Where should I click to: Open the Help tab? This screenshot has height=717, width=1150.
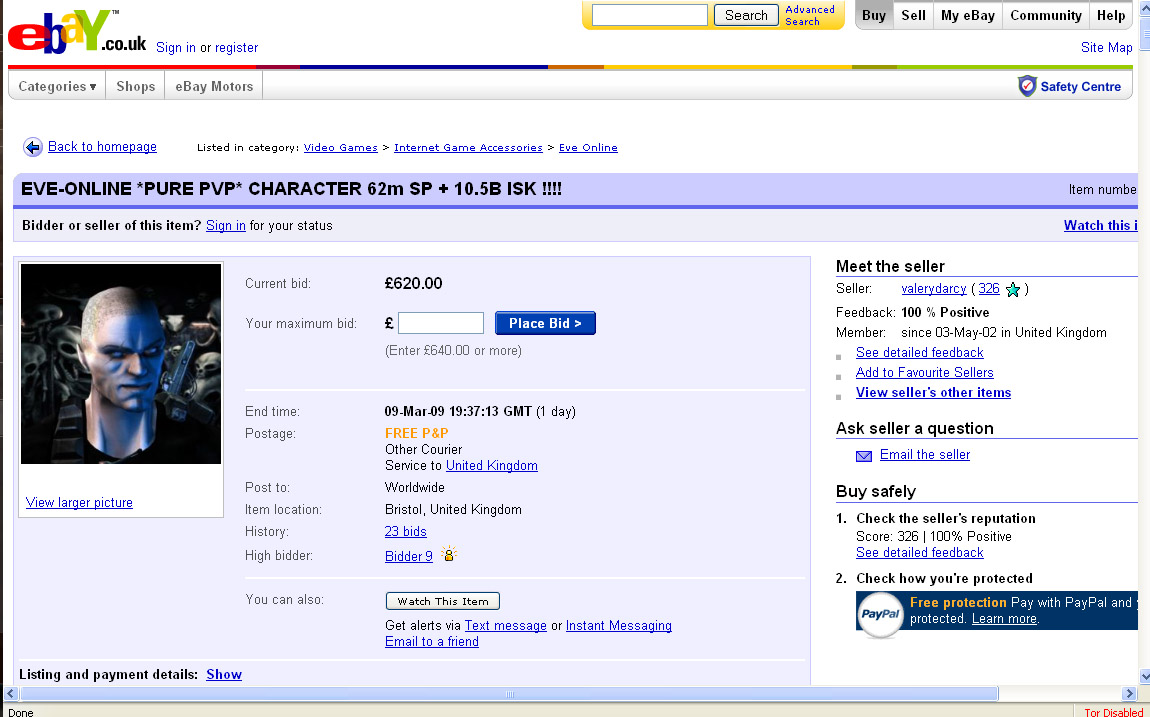point(1111,15)
